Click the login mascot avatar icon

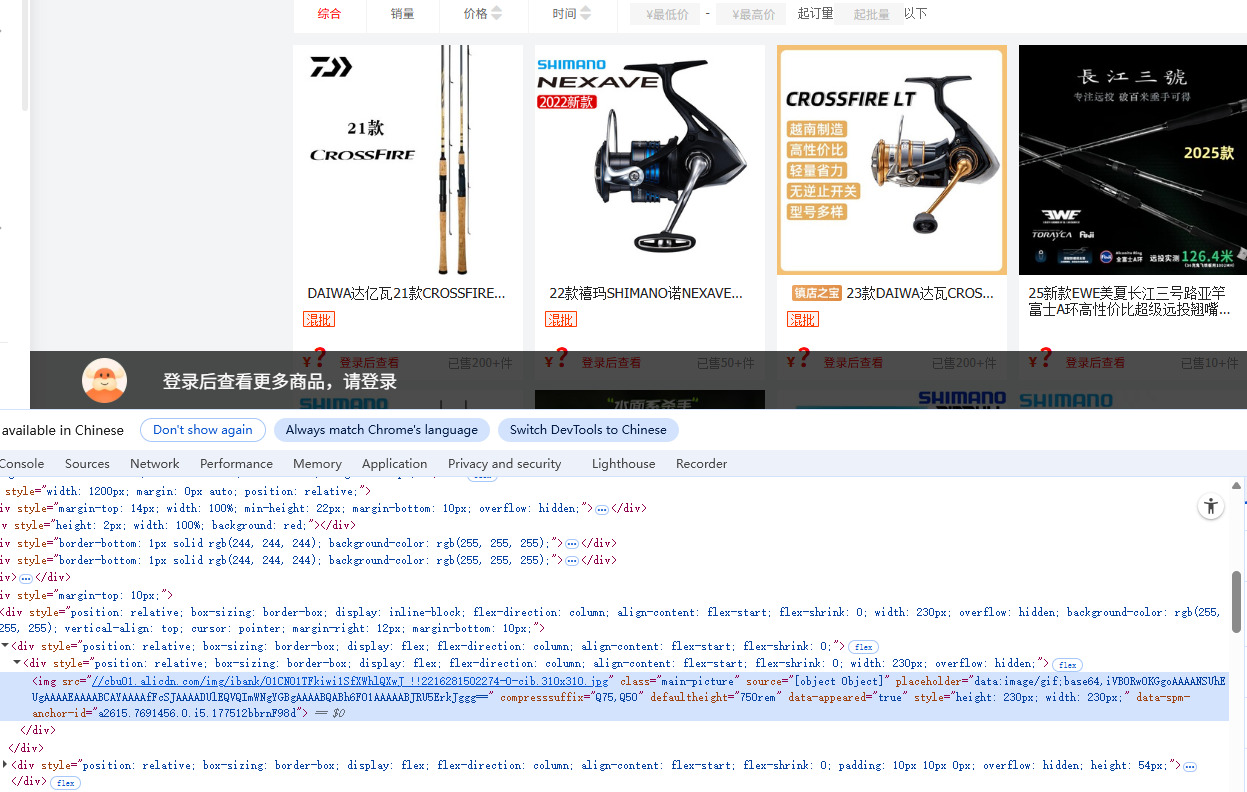104,380
